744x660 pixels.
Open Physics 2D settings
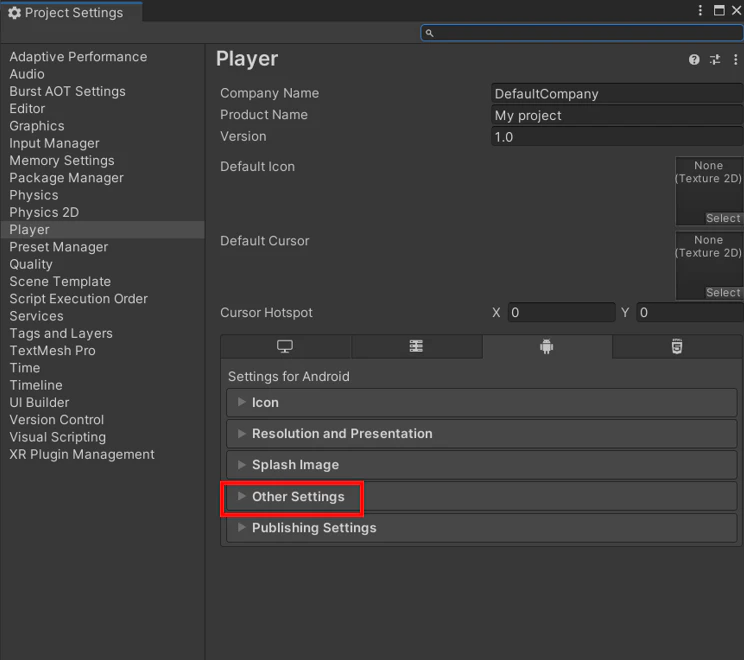click(x=44, y=212)
